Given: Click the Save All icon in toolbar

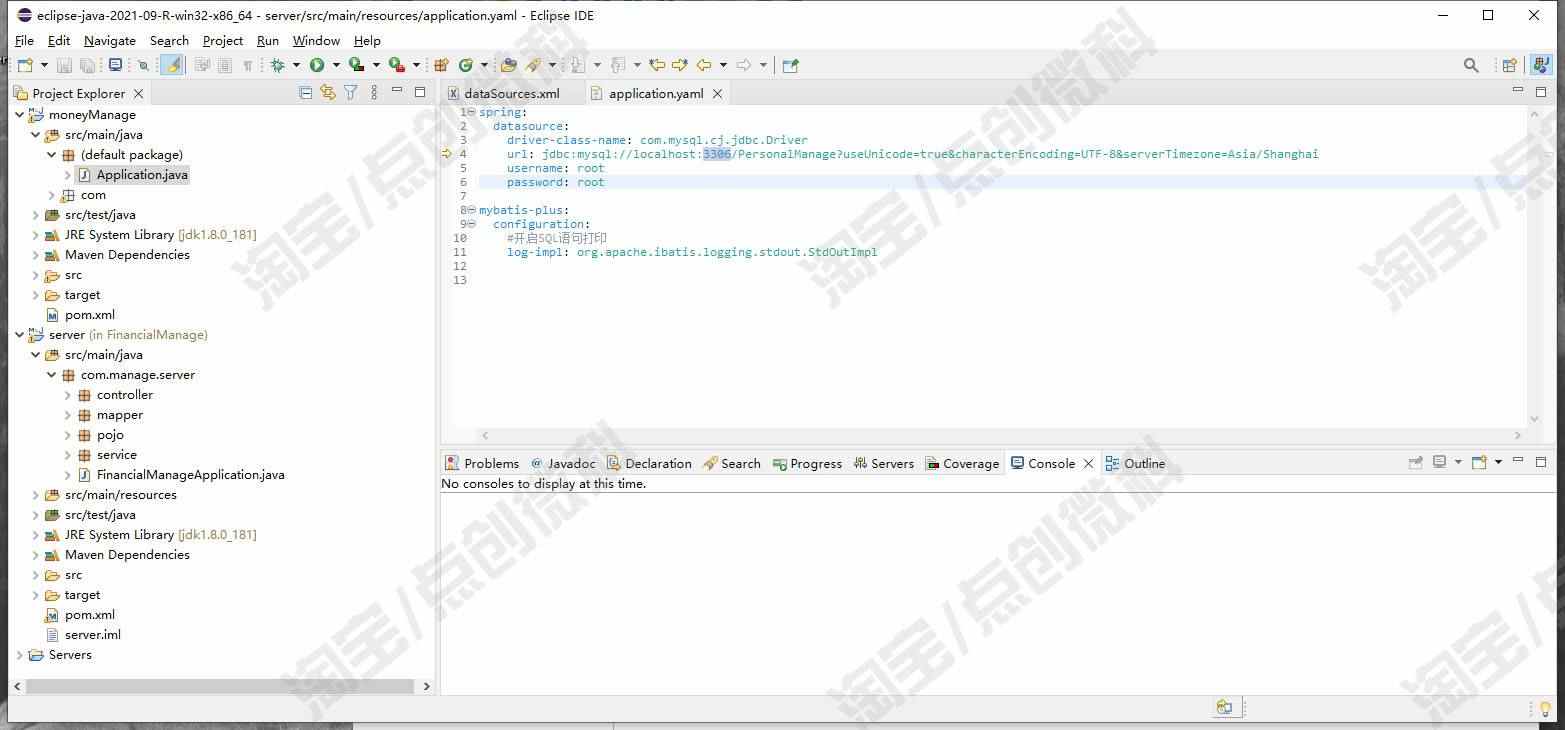Looking at the screenshot, I should (x=87, y=65).
